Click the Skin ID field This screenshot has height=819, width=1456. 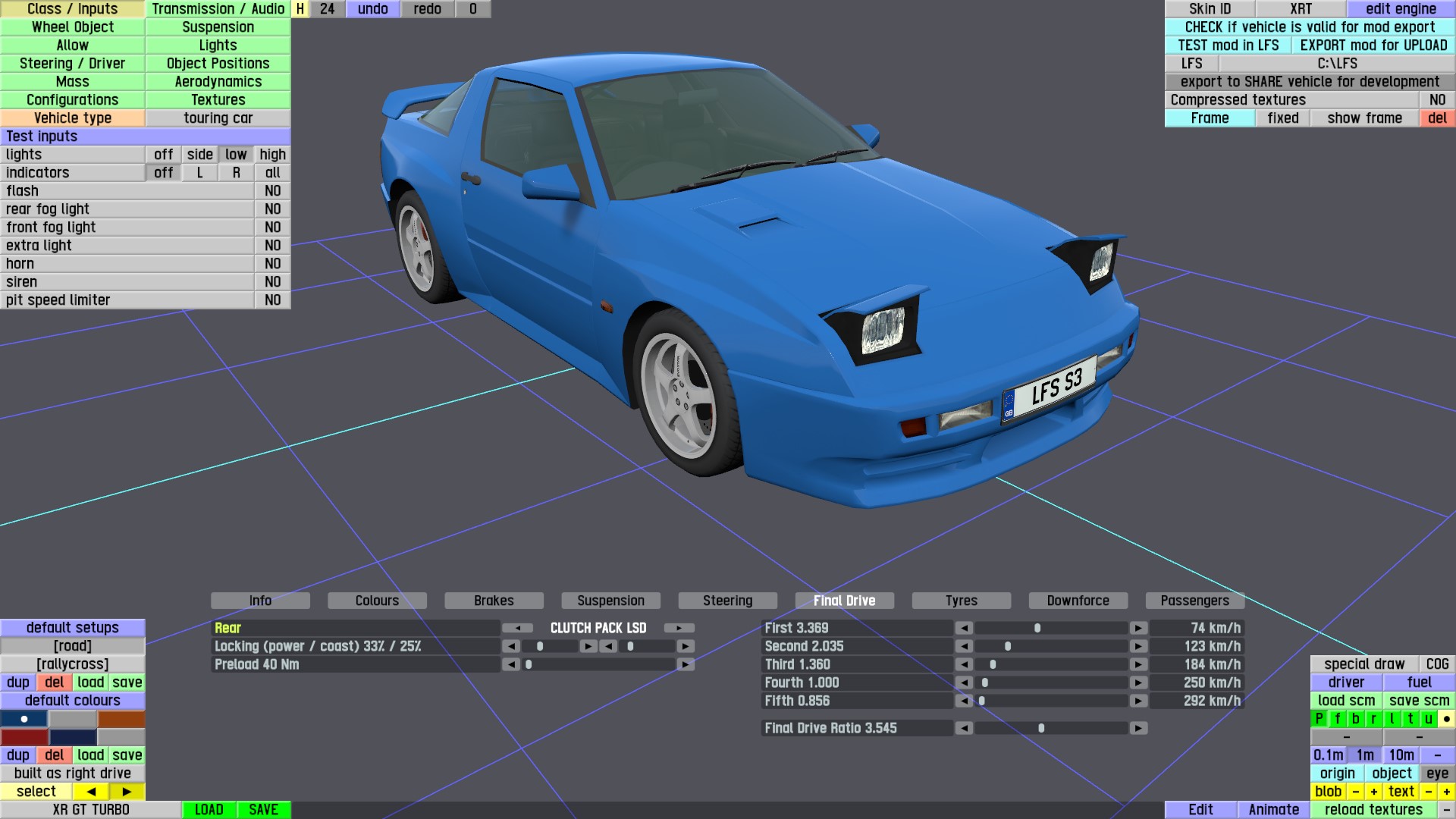click(x=1210, y=9)
